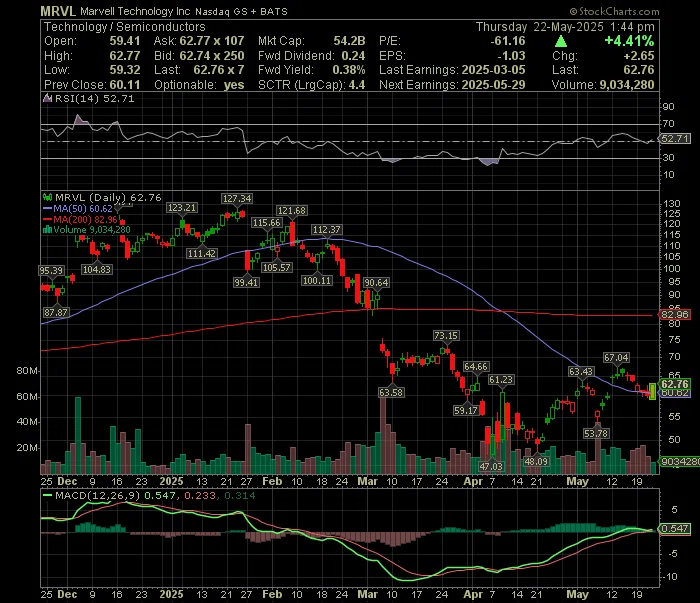
Task: Click the MRVL ticker symbol in the title
Action: click(58, 11)
